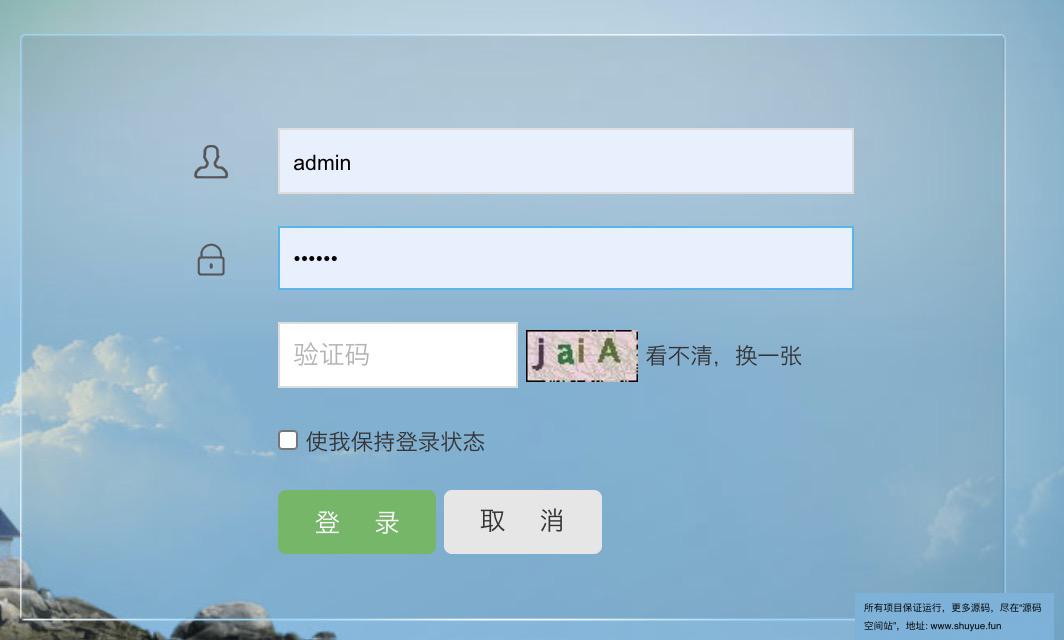Click the green letter A in captcha

[x=609, y=351]
